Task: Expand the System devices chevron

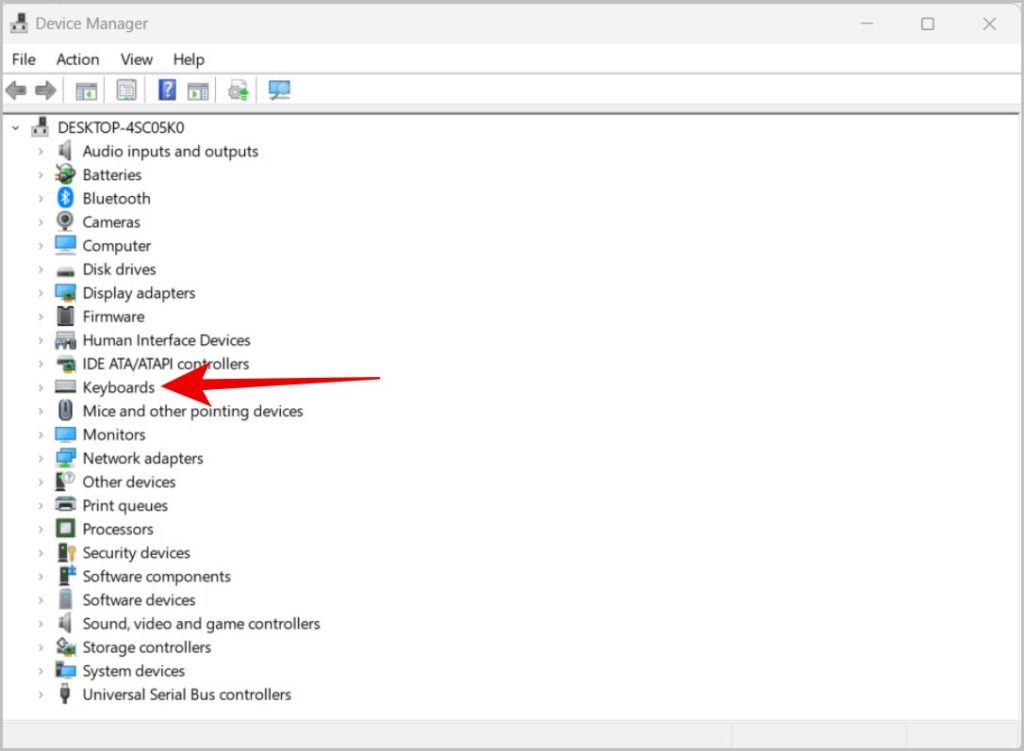Action: click(40, 671)
